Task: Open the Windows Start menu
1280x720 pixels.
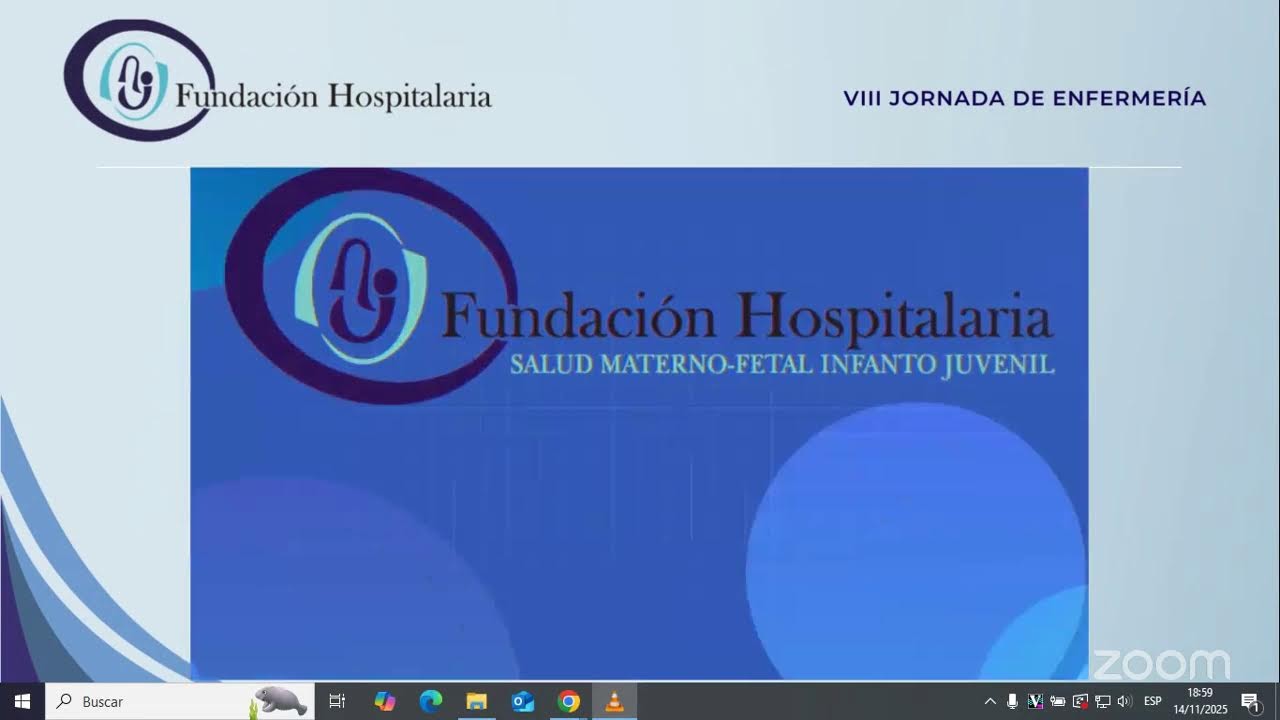Action: coord(22,701)
